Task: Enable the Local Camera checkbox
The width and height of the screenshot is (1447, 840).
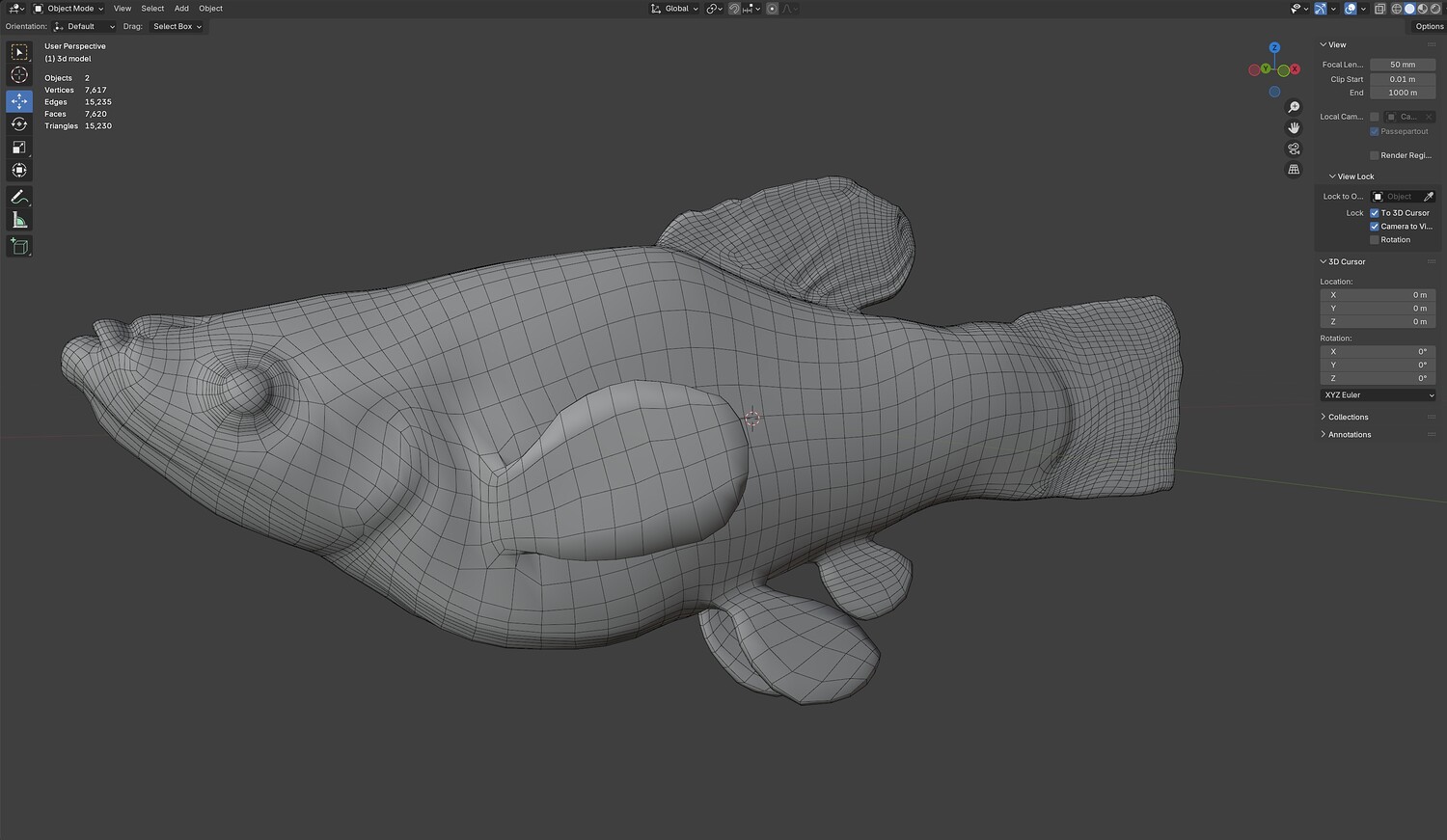Action: 1375,117
